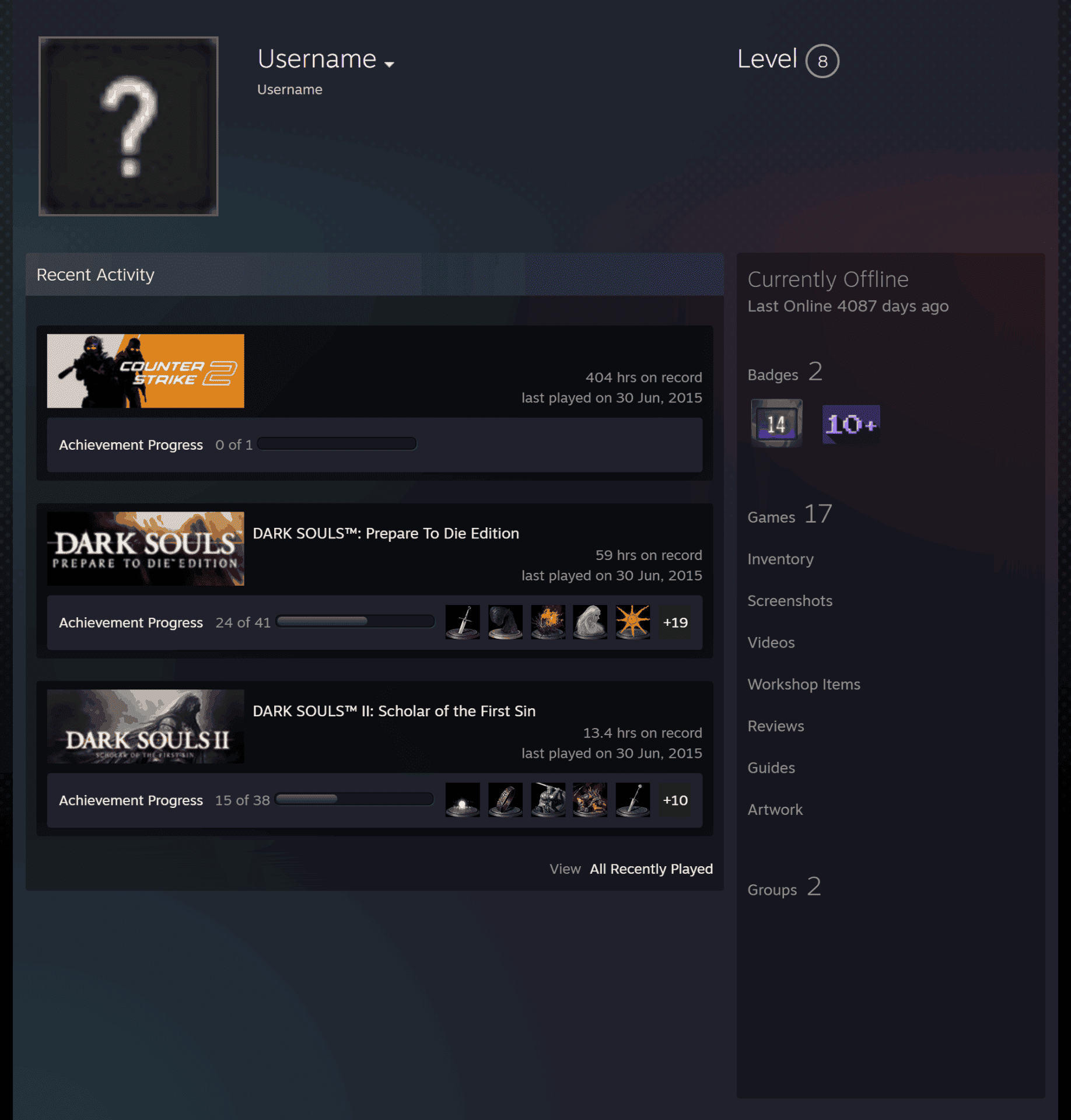The width and height of the screenshot is (1071, 1120).
Task: Open the Groups 2 link
Action: (x=784, y=888)
